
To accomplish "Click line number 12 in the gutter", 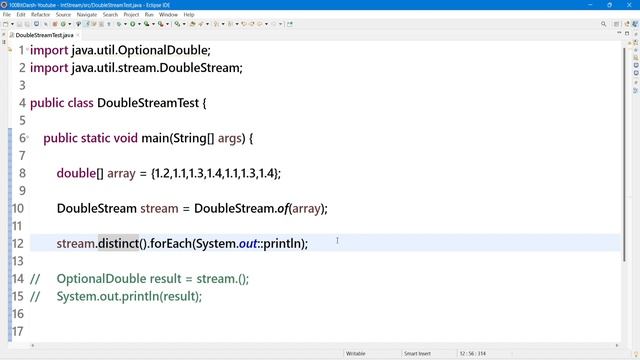I will 18,244.
